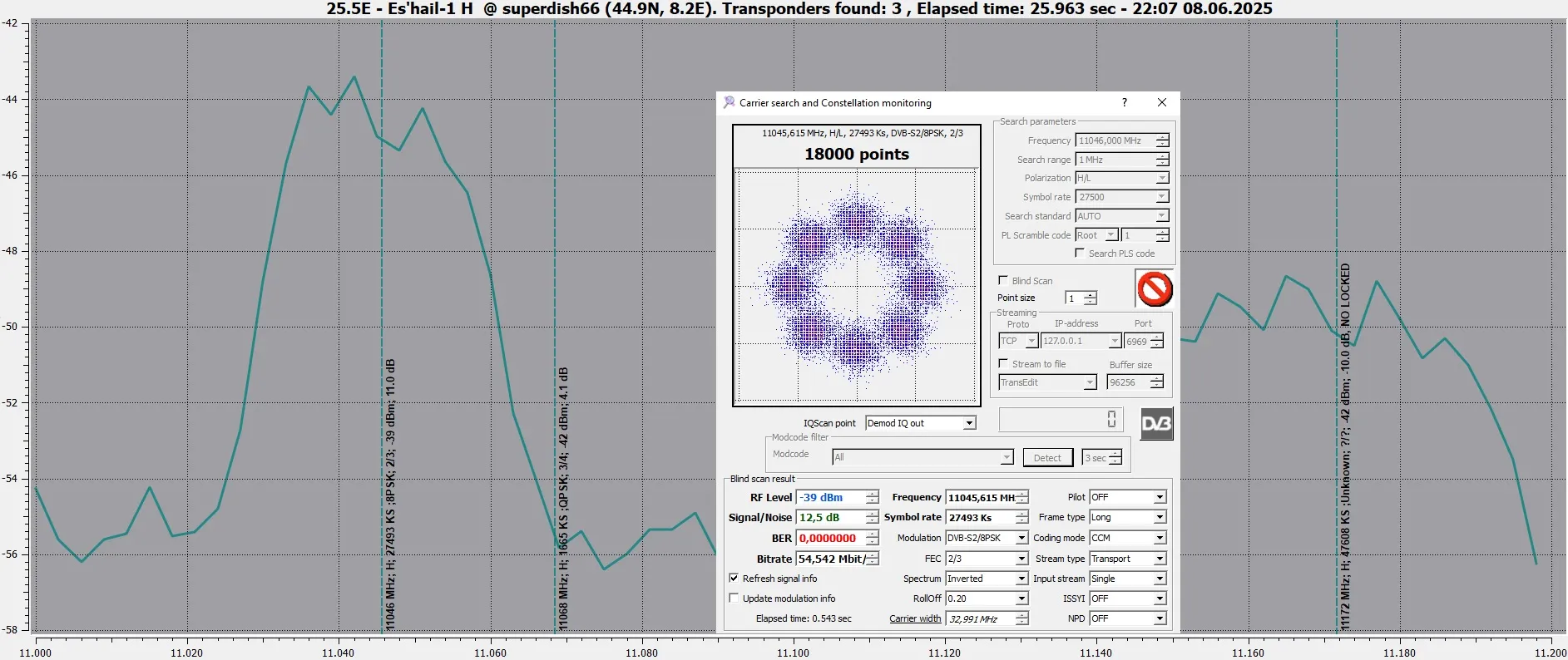Open the Stream type Transport dropdown
Viewport: 1568px width, 660px height.
(x=1160, y=559)
